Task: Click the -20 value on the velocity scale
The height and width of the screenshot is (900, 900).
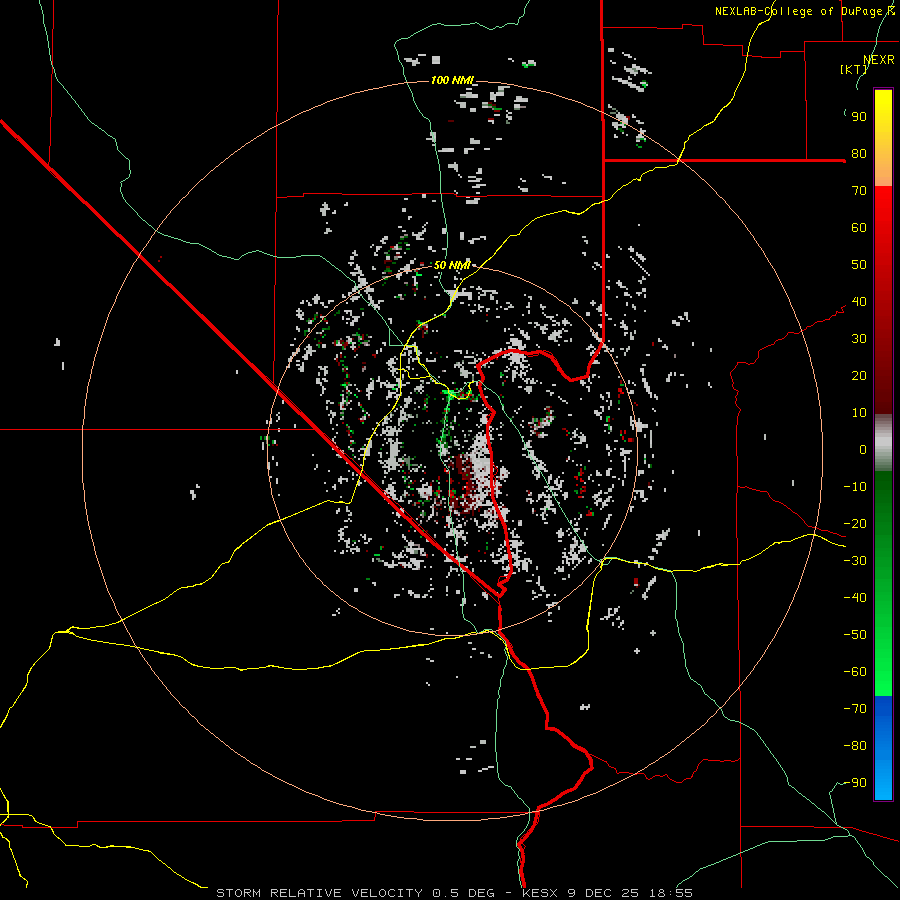Action: 855,524
